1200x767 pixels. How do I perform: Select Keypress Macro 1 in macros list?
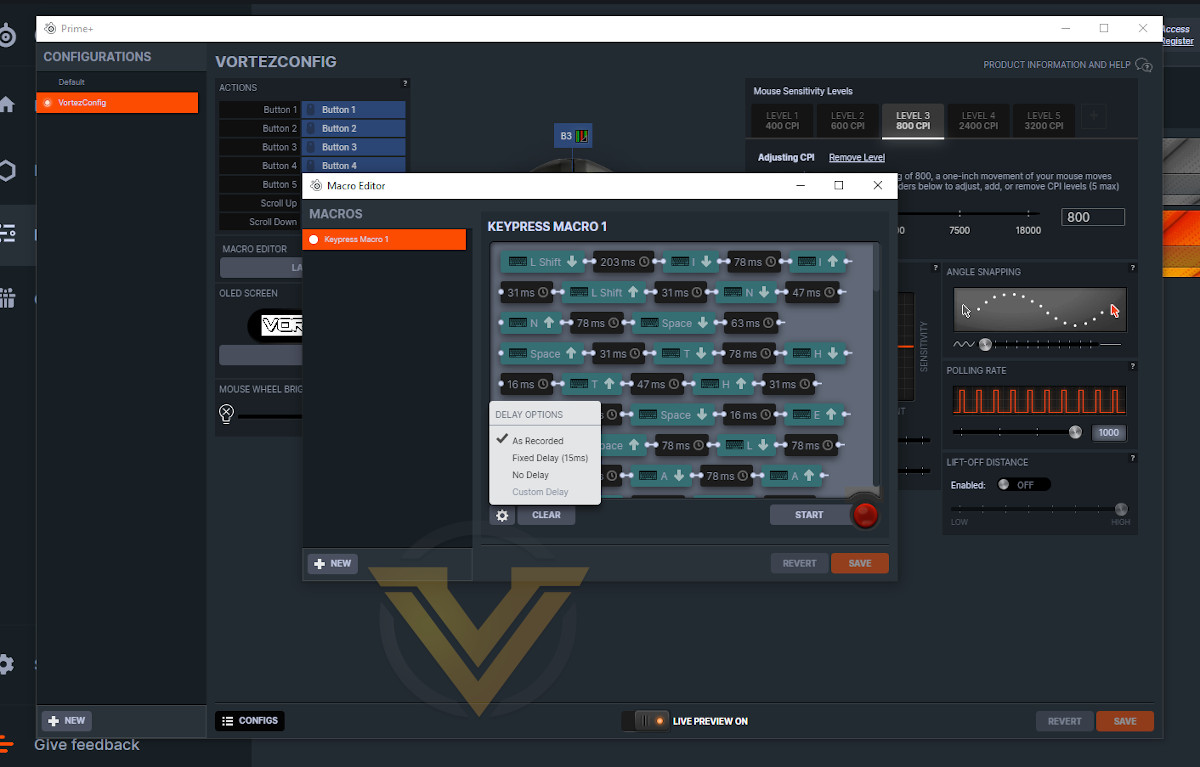coord(385,240)
